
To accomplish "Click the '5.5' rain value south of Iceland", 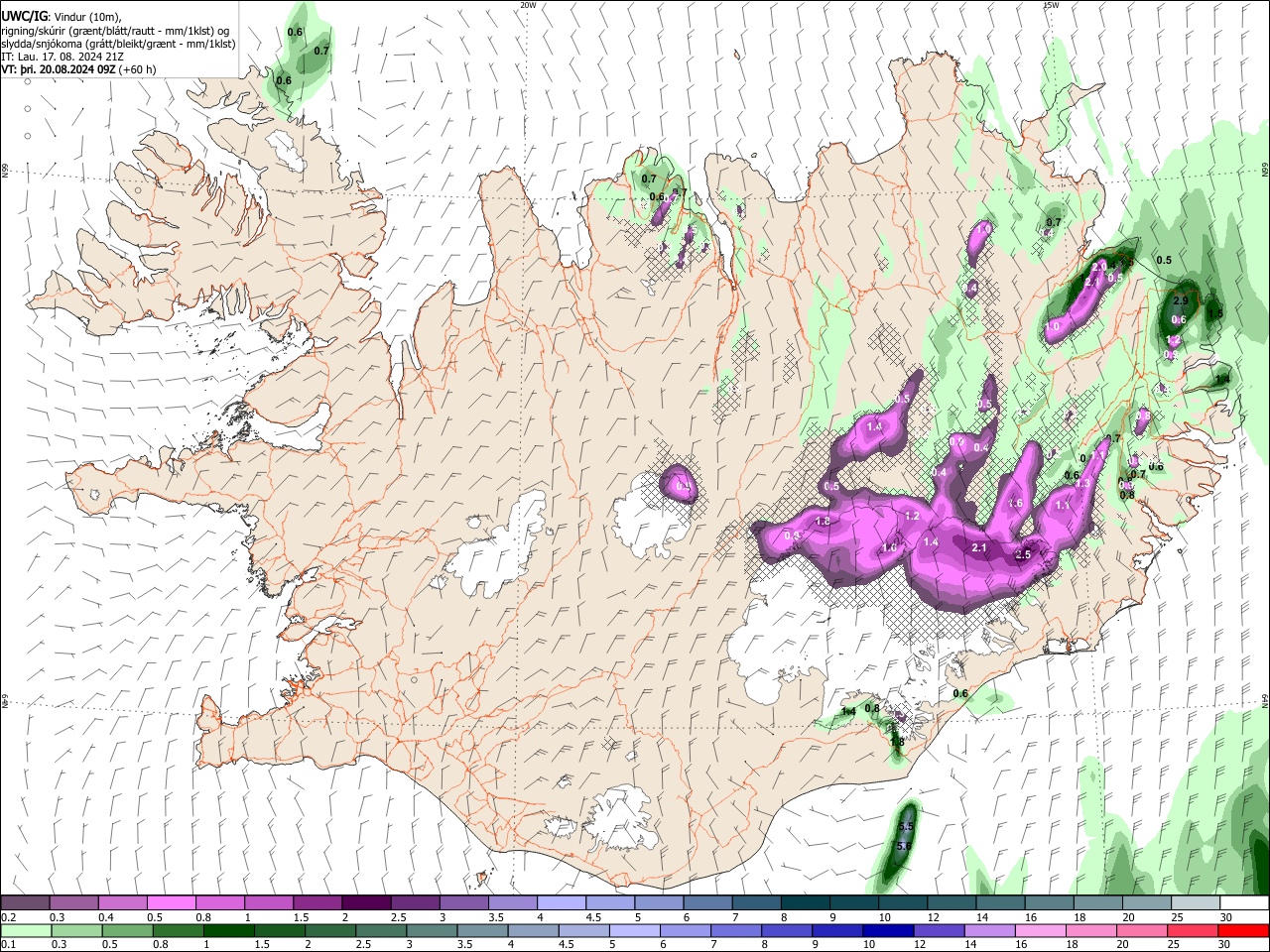I will point(905,826).
